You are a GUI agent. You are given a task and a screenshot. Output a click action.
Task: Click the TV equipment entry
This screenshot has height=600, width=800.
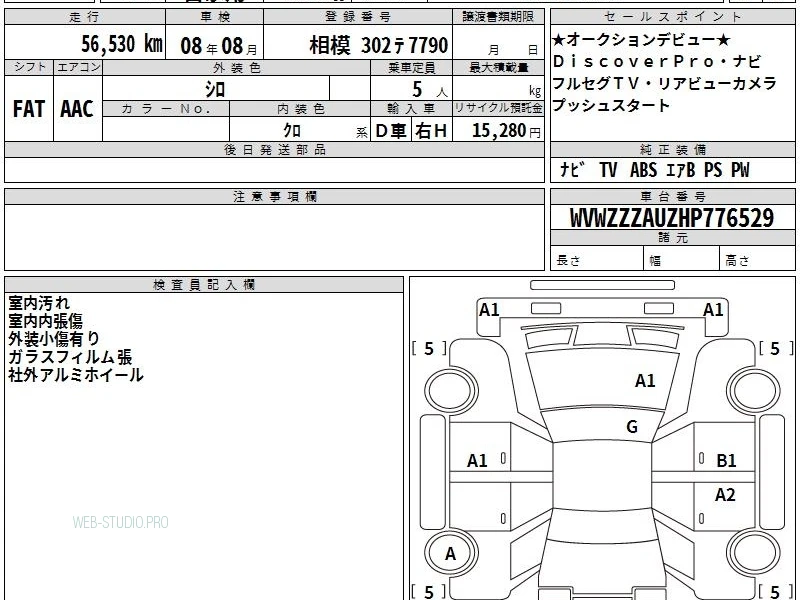pos(608,169)
